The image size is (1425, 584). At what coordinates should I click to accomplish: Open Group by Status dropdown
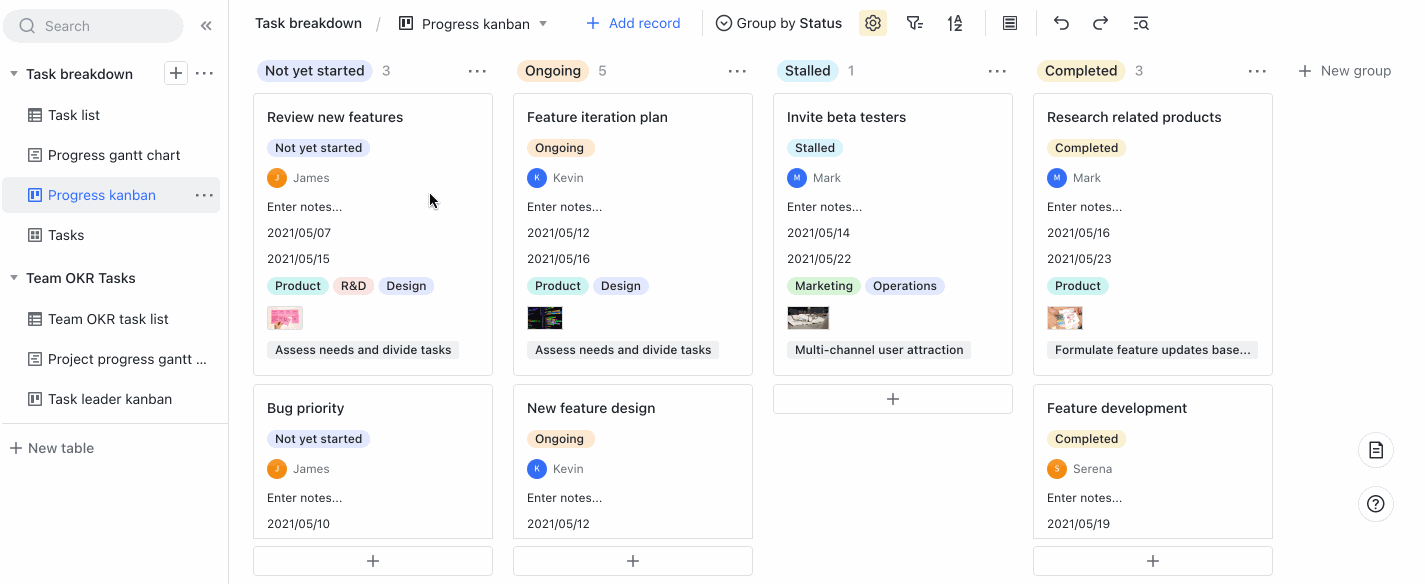tap(779, 23)
